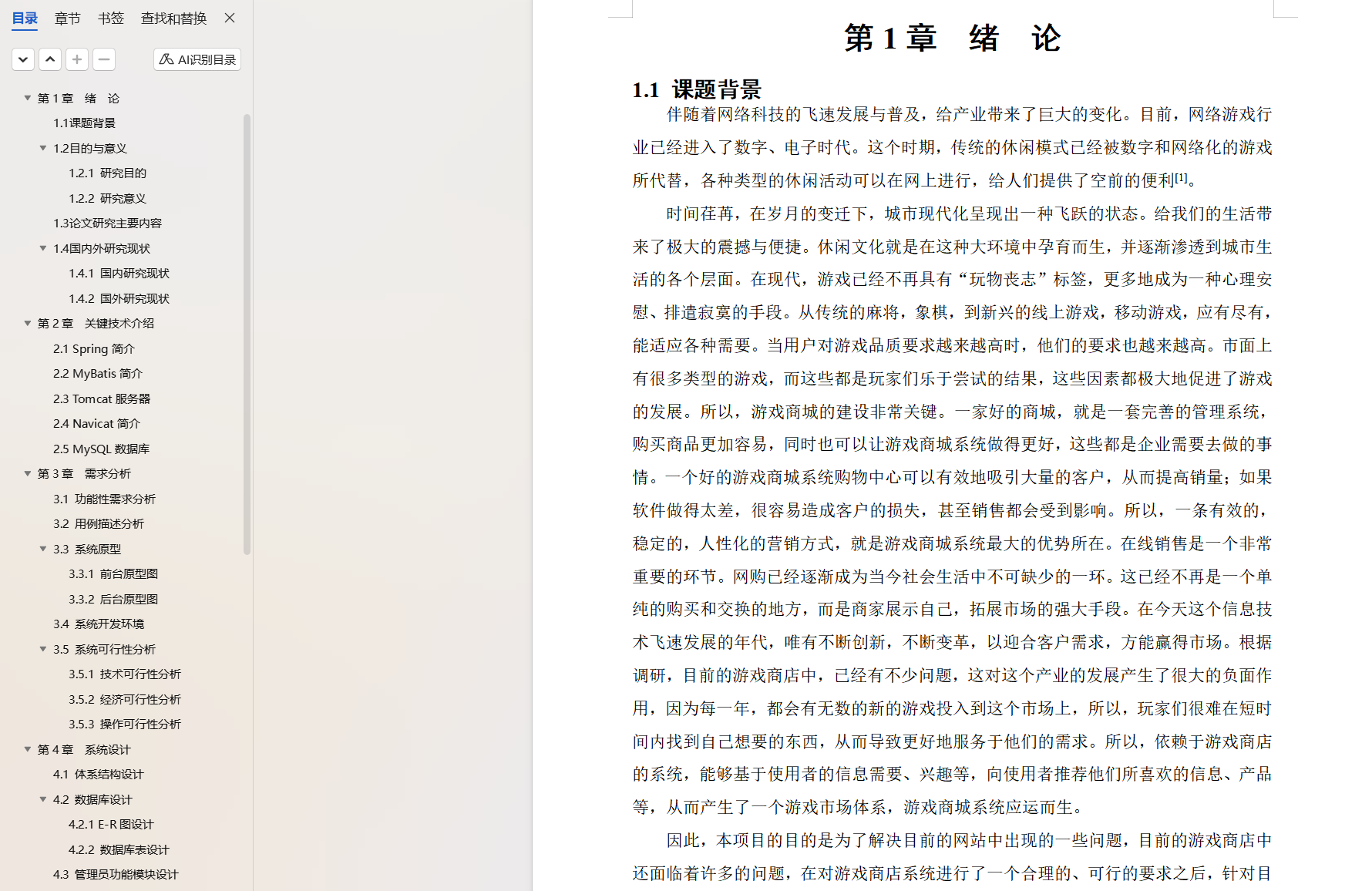
Task: Click the [1] citation superscript
Action: tap(1182, 177)
